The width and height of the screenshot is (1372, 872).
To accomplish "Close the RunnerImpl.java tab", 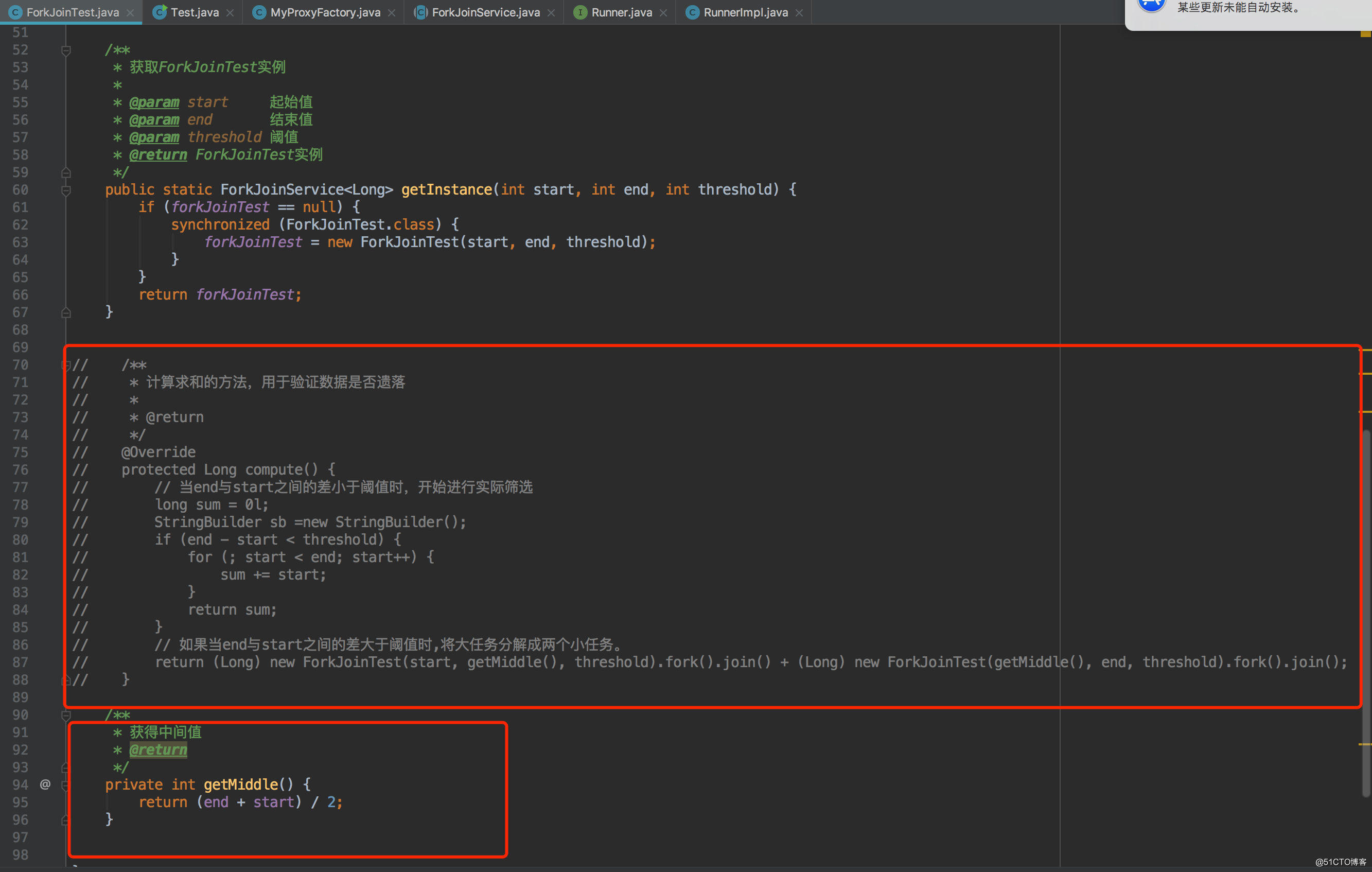I will pyautogui.click(x=799, y=12).
